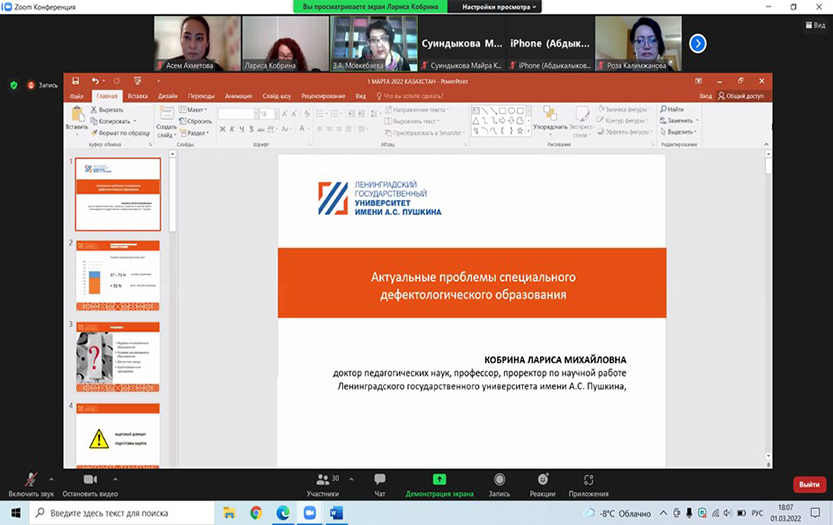This screenshot has height=525, width=833.
Task: Leave the meeting with red Выйти button
Action: (x=808, y=485)
